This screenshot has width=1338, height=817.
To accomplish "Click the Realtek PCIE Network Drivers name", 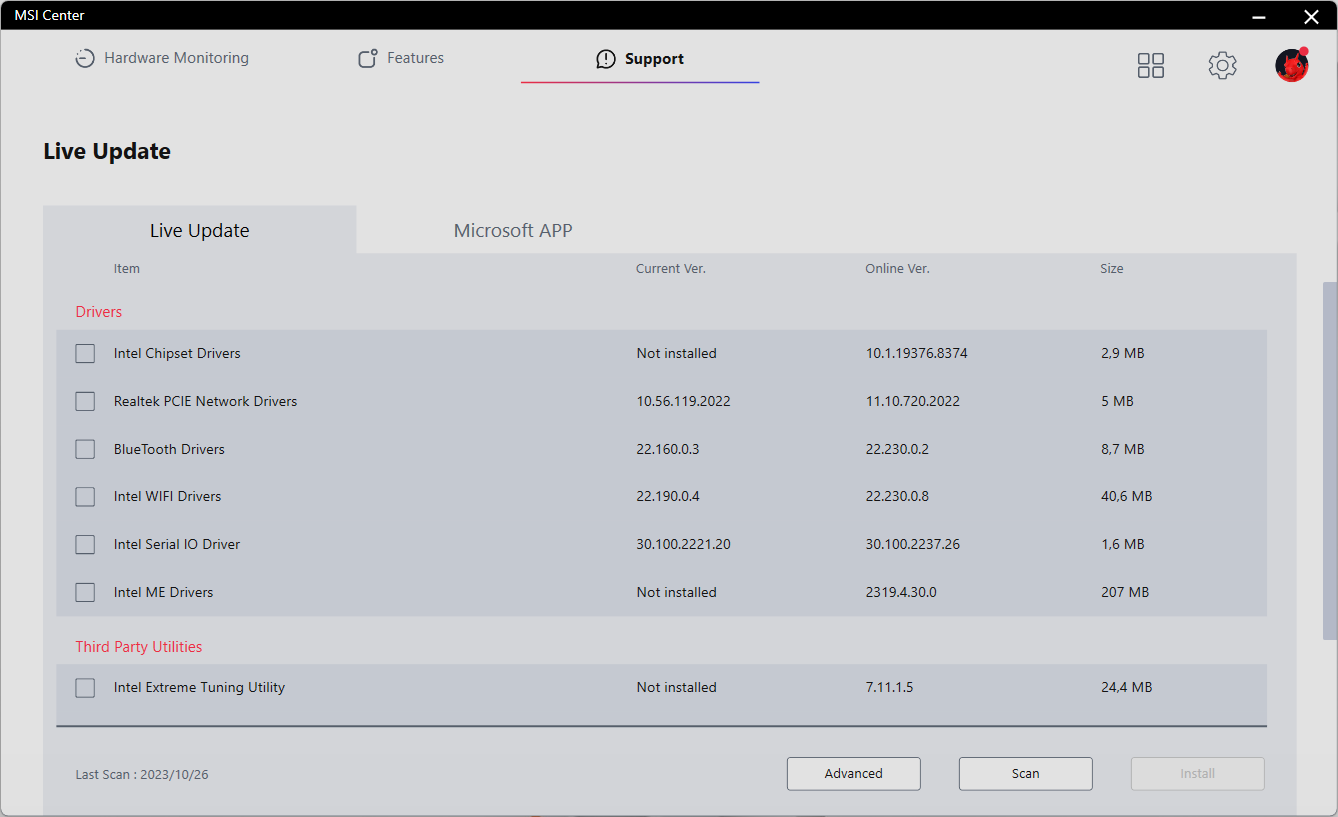I will pos(206,401).
